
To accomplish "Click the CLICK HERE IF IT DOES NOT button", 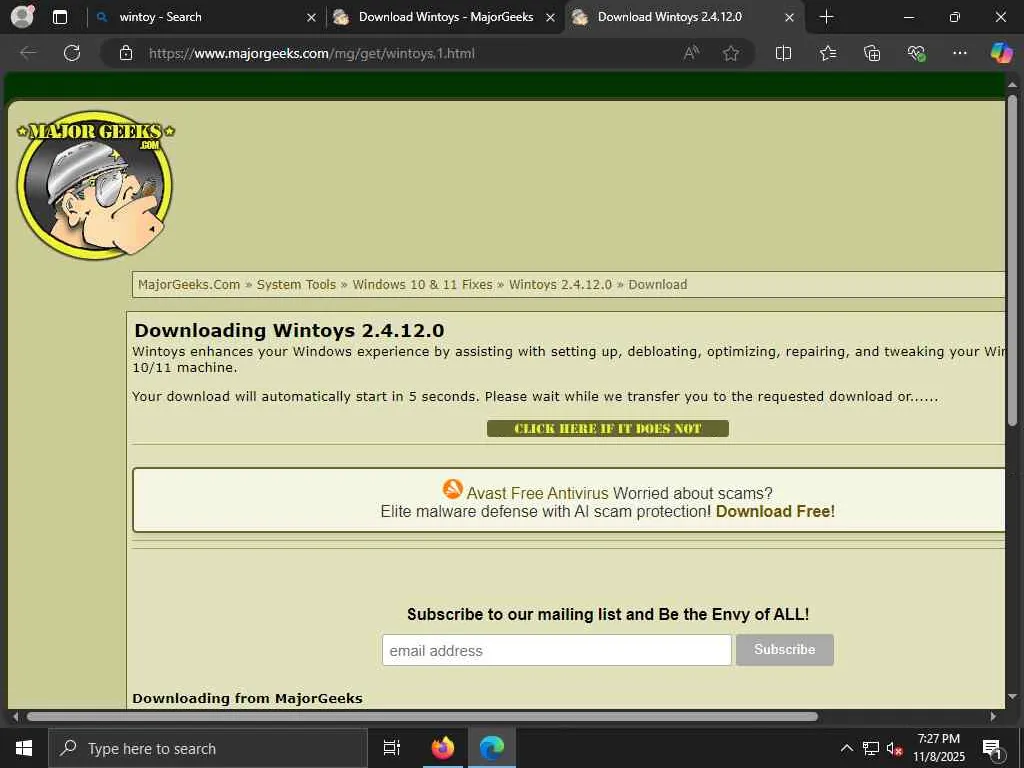I will click(607, 428).
